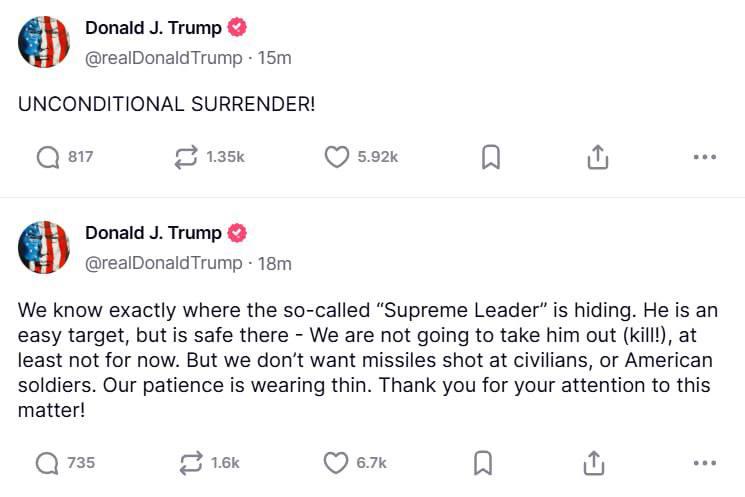
Task: Like the post showing 6.7k likes
Action: click(x=337, y=462)
